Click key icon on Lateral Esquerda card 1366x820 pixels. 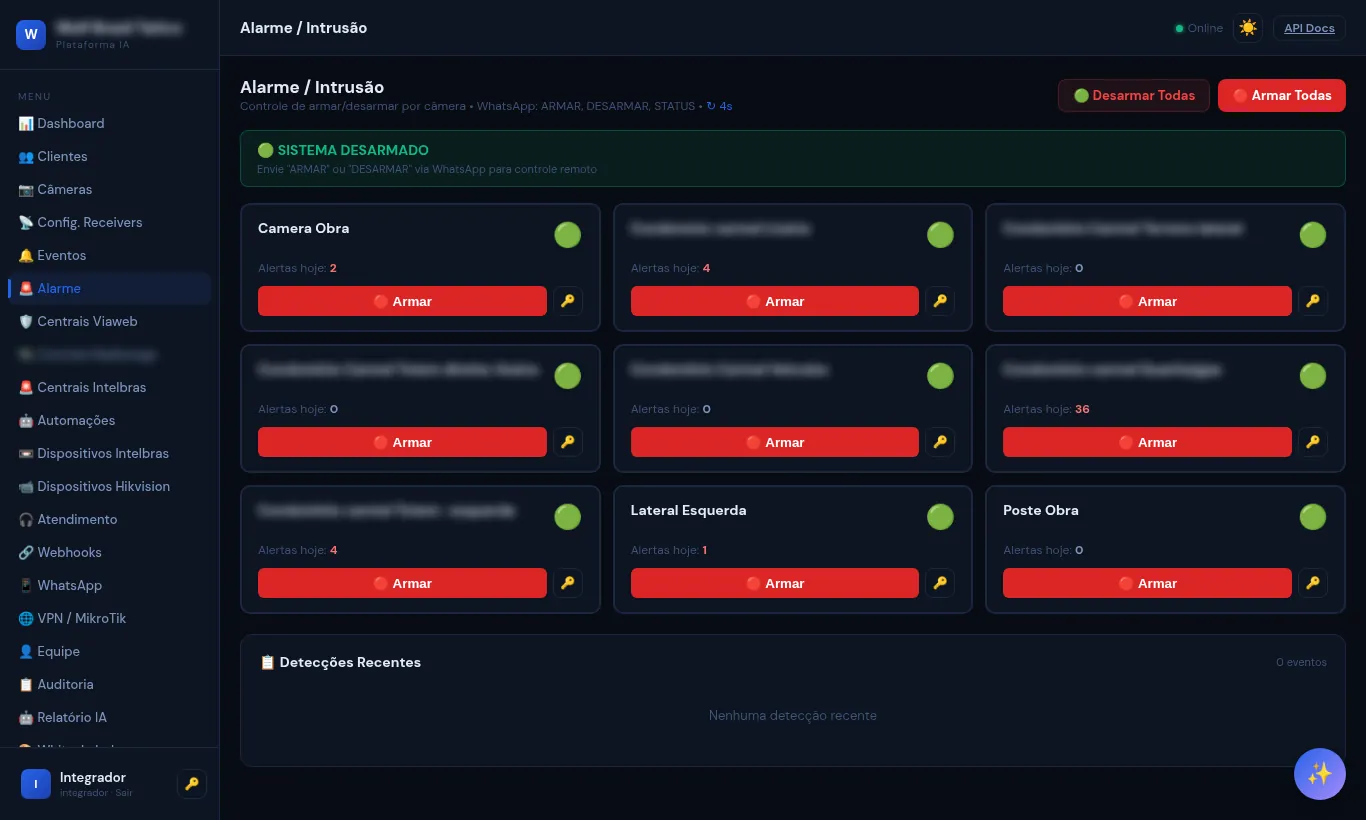point(940,583)
